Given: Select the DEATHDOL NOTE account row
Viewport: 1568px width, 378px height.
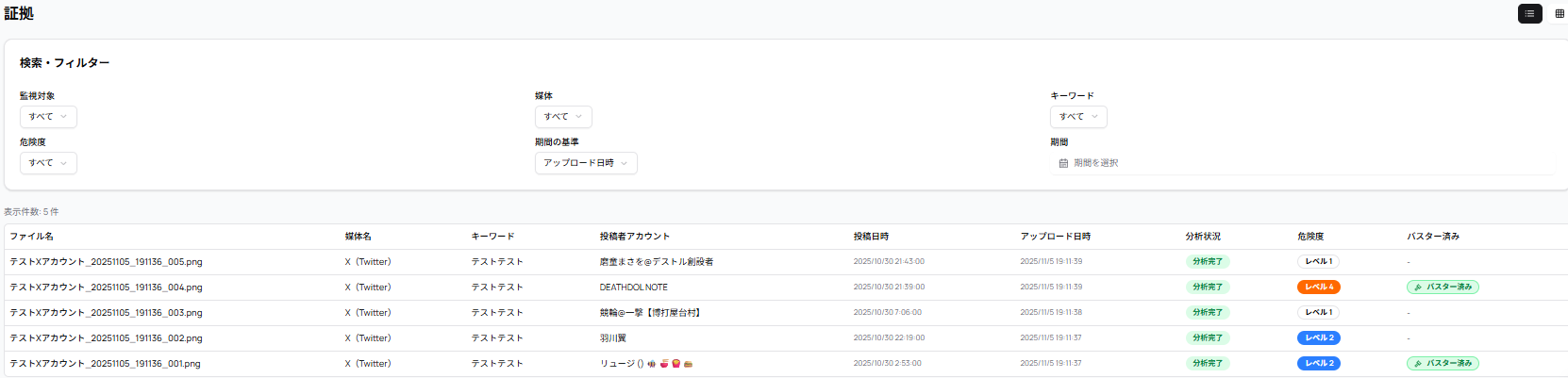Looking at the screenshot, I should tap(633, 288).
